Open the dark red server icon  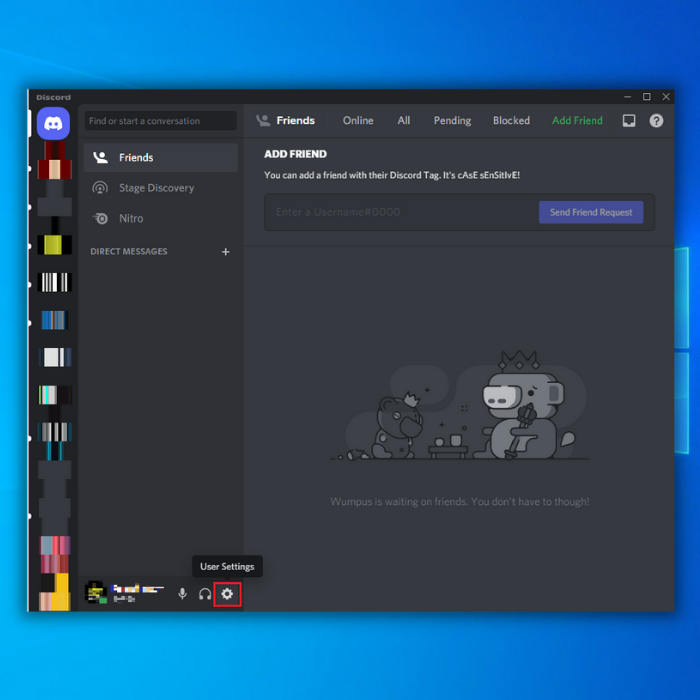54,161
